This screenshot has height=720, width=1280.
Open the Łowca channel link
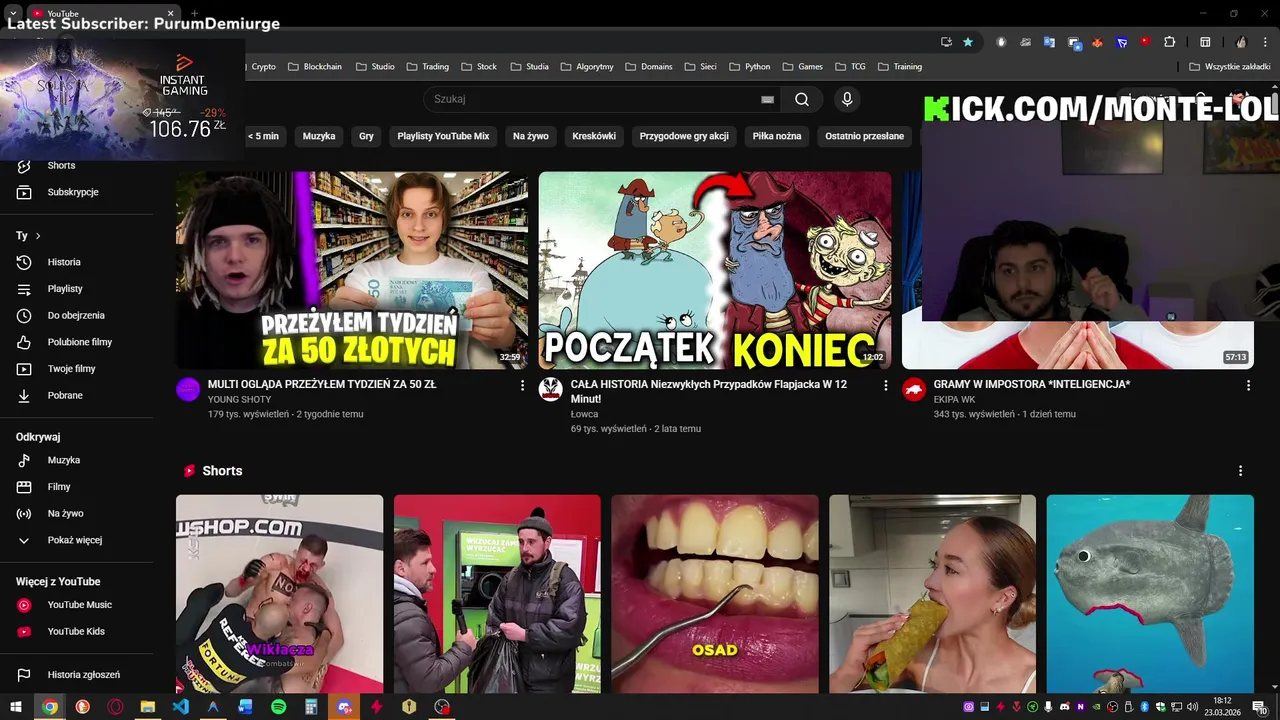pyautogui.click(x=585, y=414)
